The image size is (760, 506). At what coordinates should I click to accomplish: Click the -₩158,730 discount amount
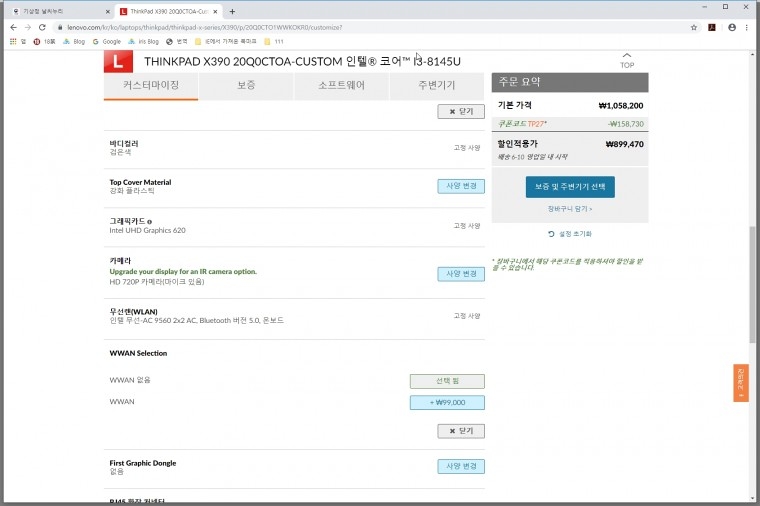(x=625, y=124)
